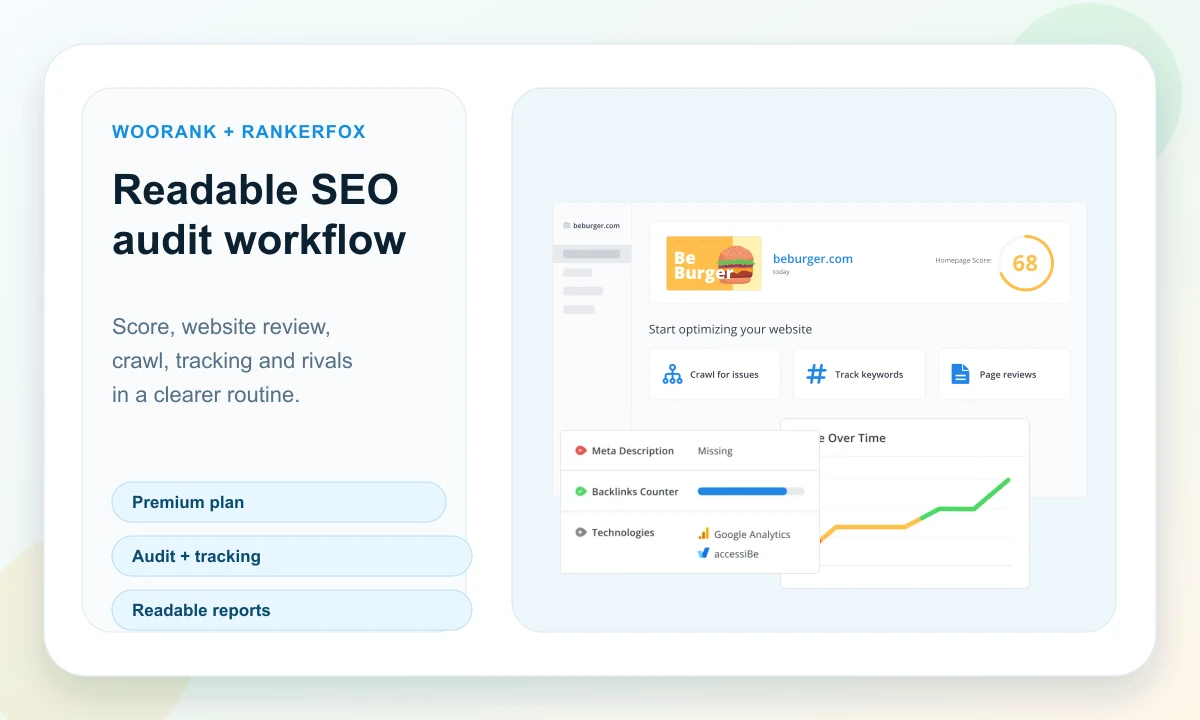Open the beburger.com link in header

coord(813,258)
